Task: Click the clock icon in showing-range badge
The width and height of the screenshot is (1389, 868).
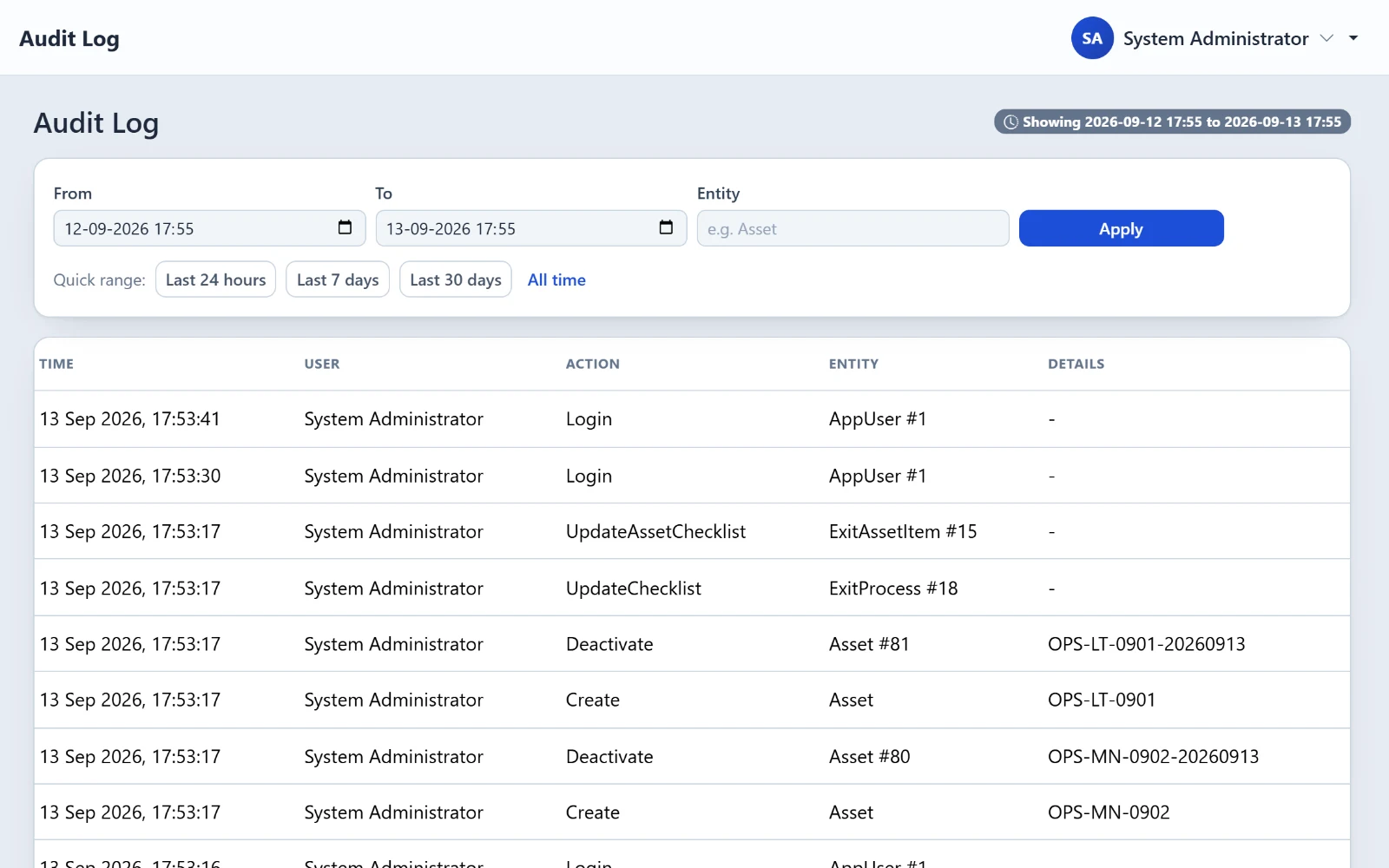Action: click(x=1010, y=122)
